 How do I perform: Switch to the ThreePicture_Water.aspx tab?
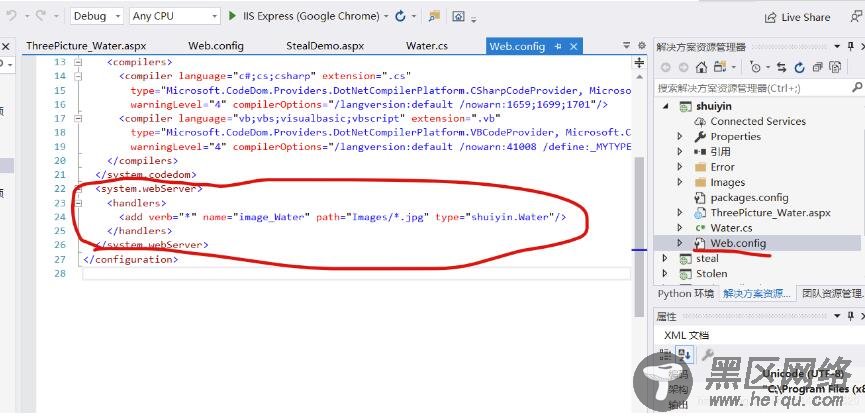(86, 46)
